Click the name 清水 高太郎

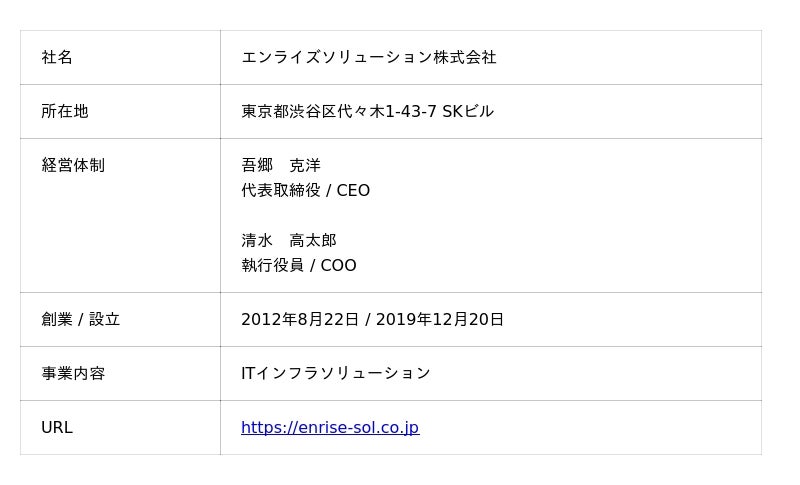point(289,240)
